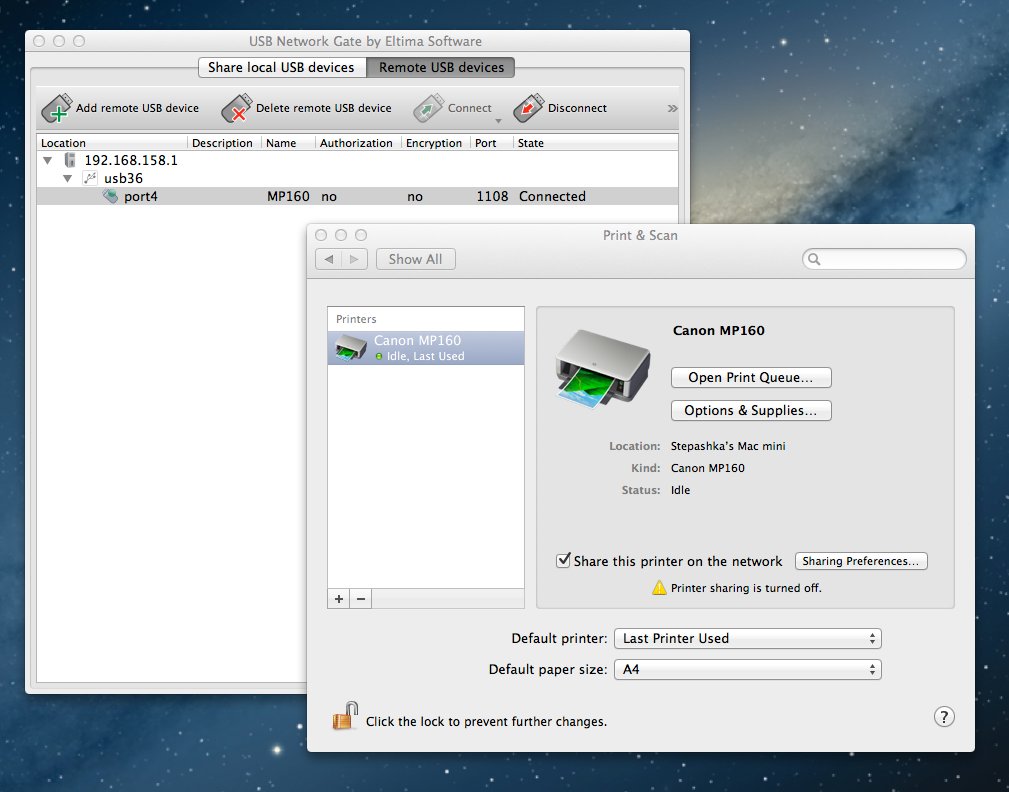This screenshot has width=1009, height=792.
Task: Sort by the Name column header
Action: (288, 143)
